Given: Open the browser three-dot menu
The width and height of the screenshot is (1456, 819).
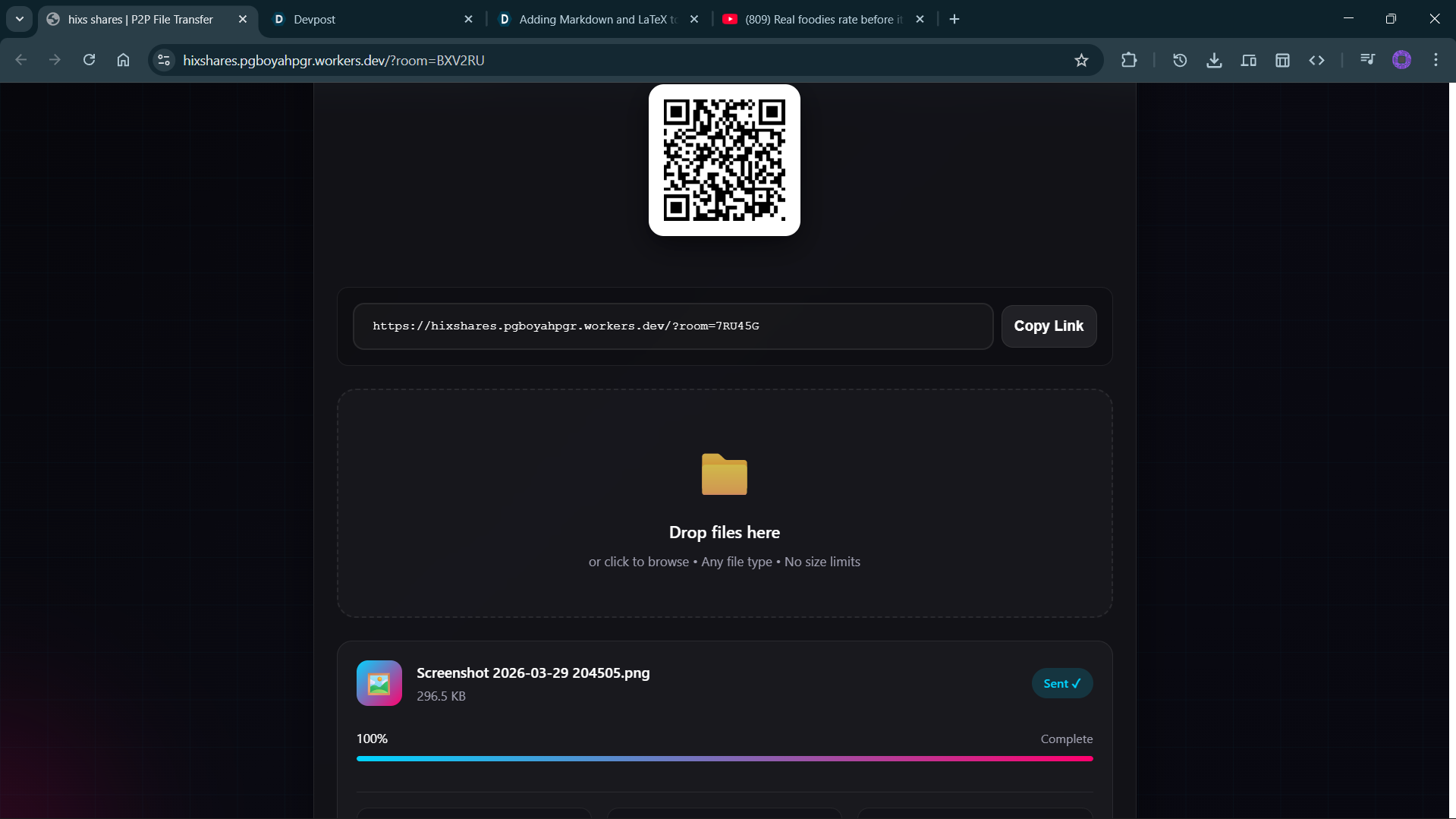Looking at the screenshot, I should [1436, 60].
